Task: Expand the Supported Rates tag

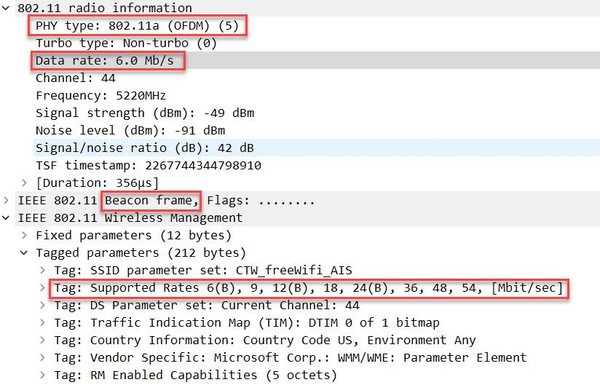Action: tap(42, 288)
